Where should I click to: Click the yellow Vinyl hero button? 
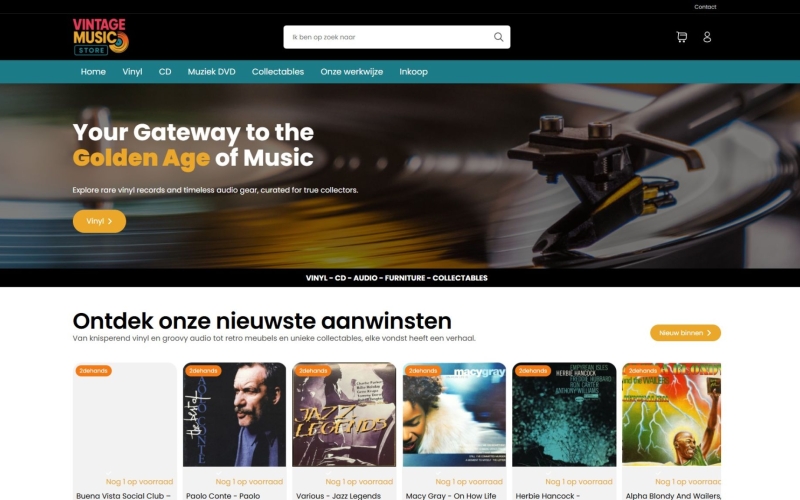[99, 221]
